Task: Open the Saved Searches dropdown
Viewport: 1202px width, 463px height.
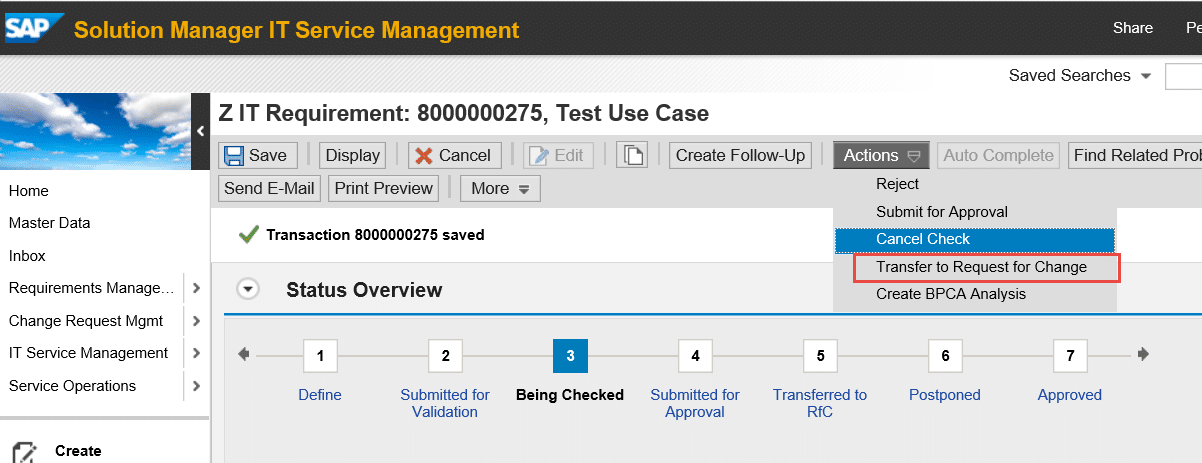Action: [x=1145, y=76]
